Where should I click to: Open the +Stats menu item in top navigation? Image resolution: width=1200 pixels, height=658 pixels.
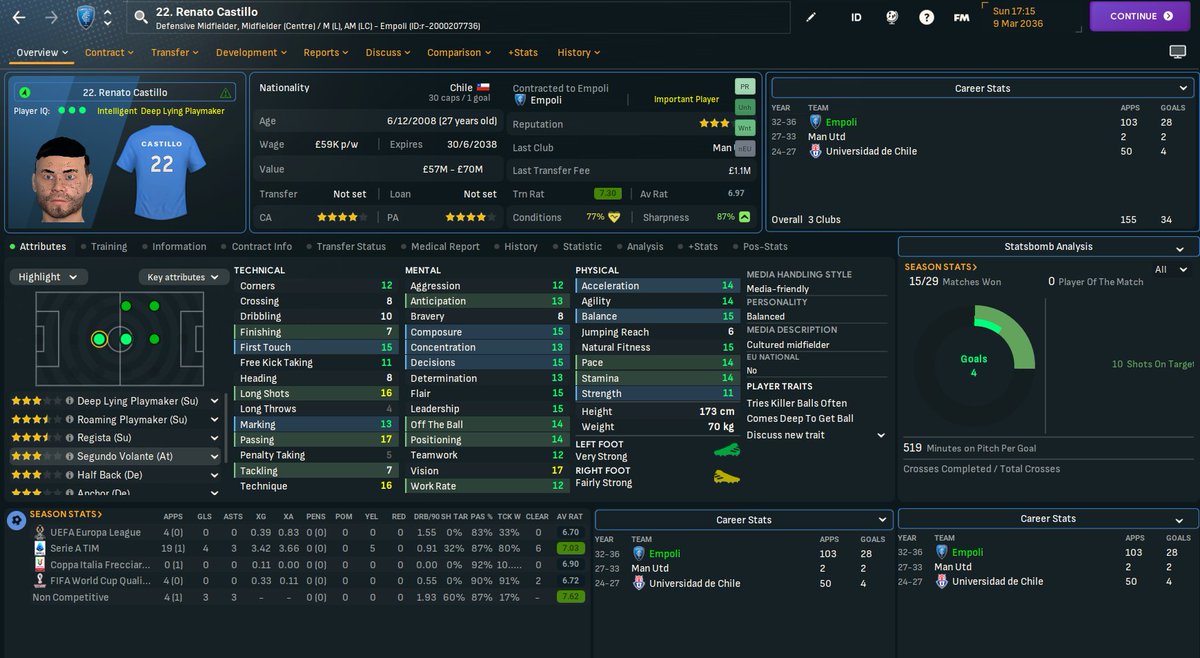point(522,52)
